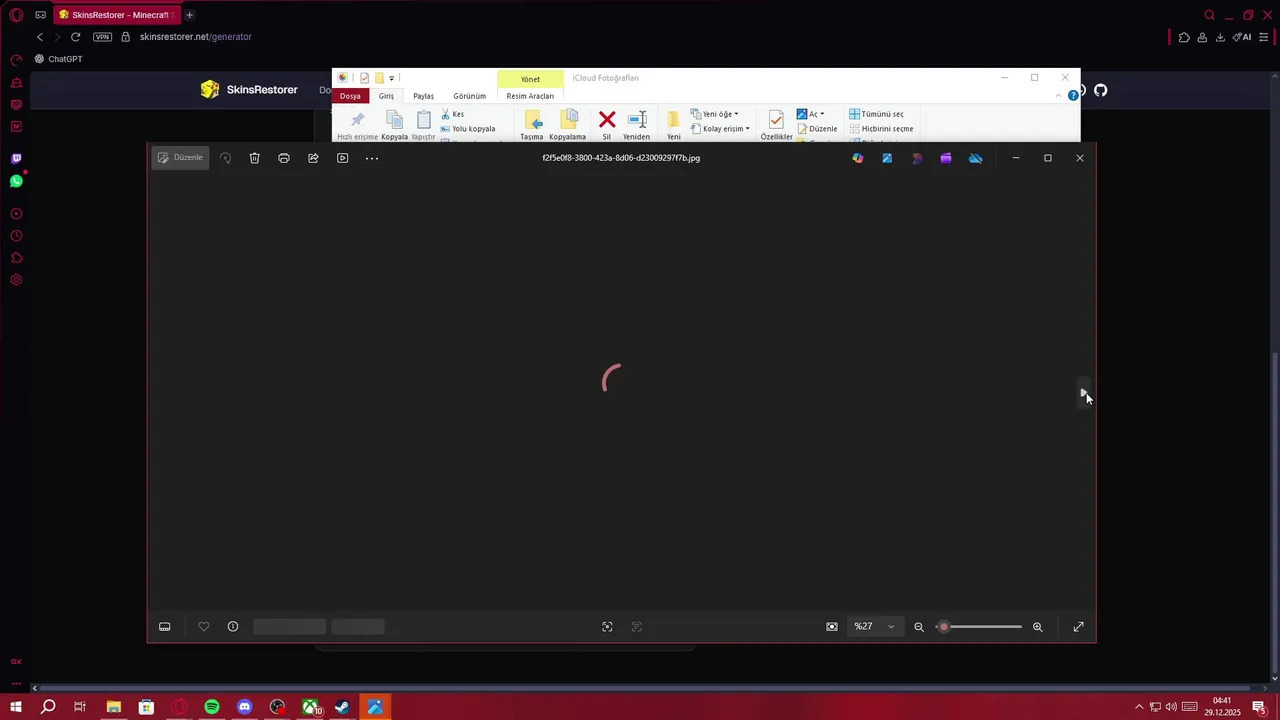Open Twitch in Opera sidebar
Screen dimensions: 1280x720
[16, 159]
